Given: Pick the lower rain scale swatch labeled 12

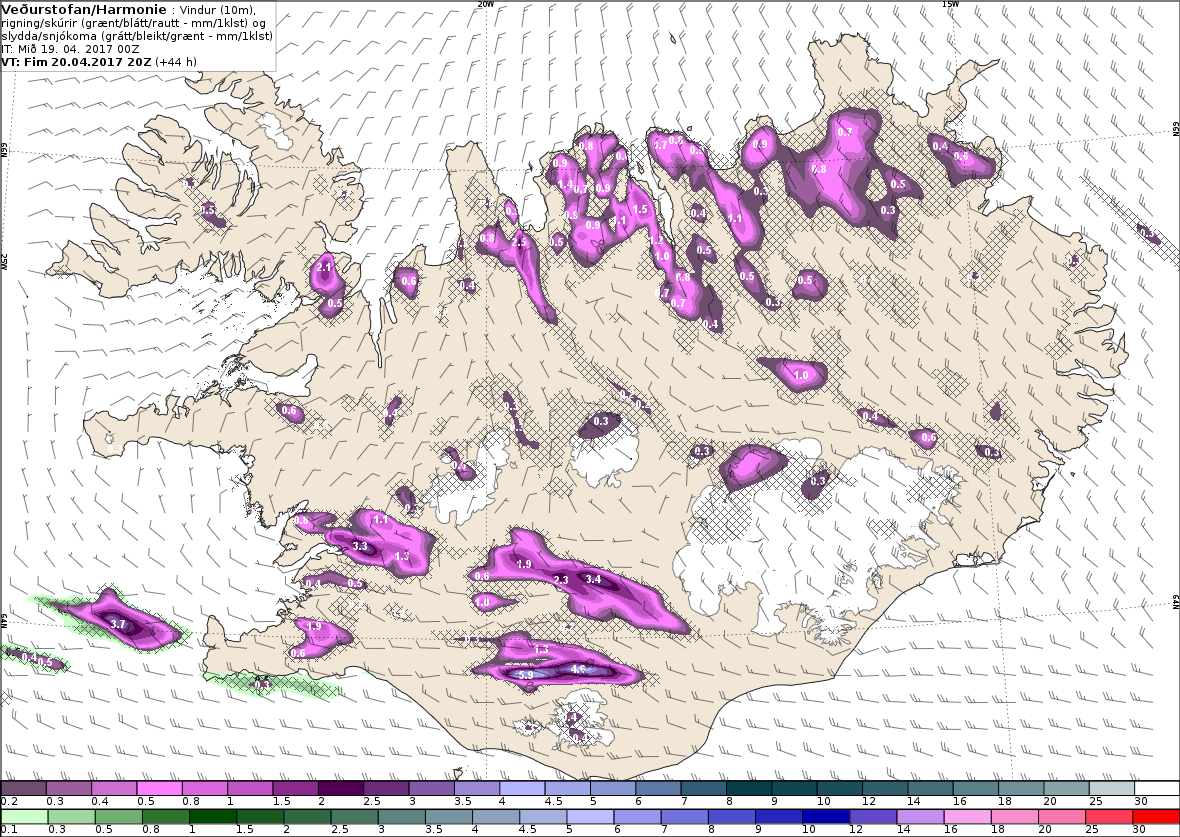Looking at the screenshot, I should tap(872, 817).
